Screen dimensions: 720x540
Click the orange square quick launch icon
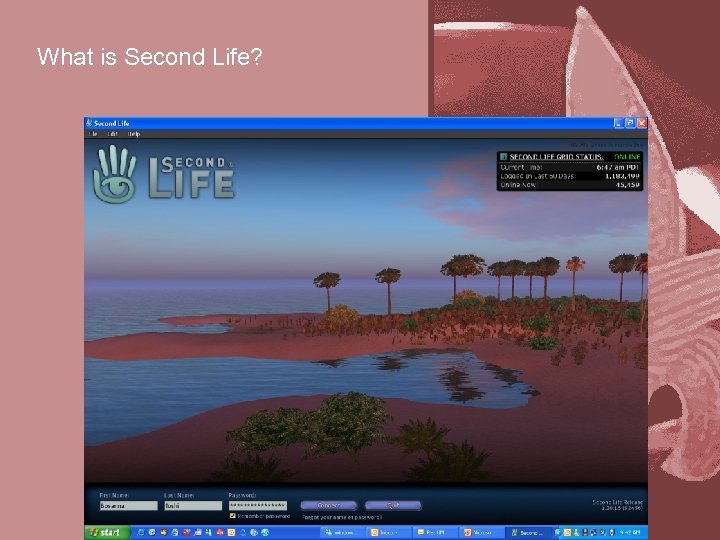tap(231, 532)
